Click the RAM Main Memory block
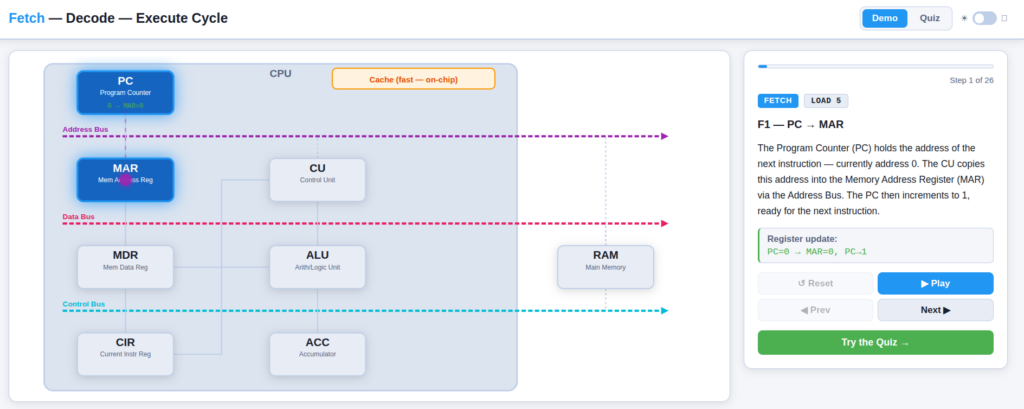Image resolution: width=1024 pixels, height=409 pixels. (x=605, y=267)
